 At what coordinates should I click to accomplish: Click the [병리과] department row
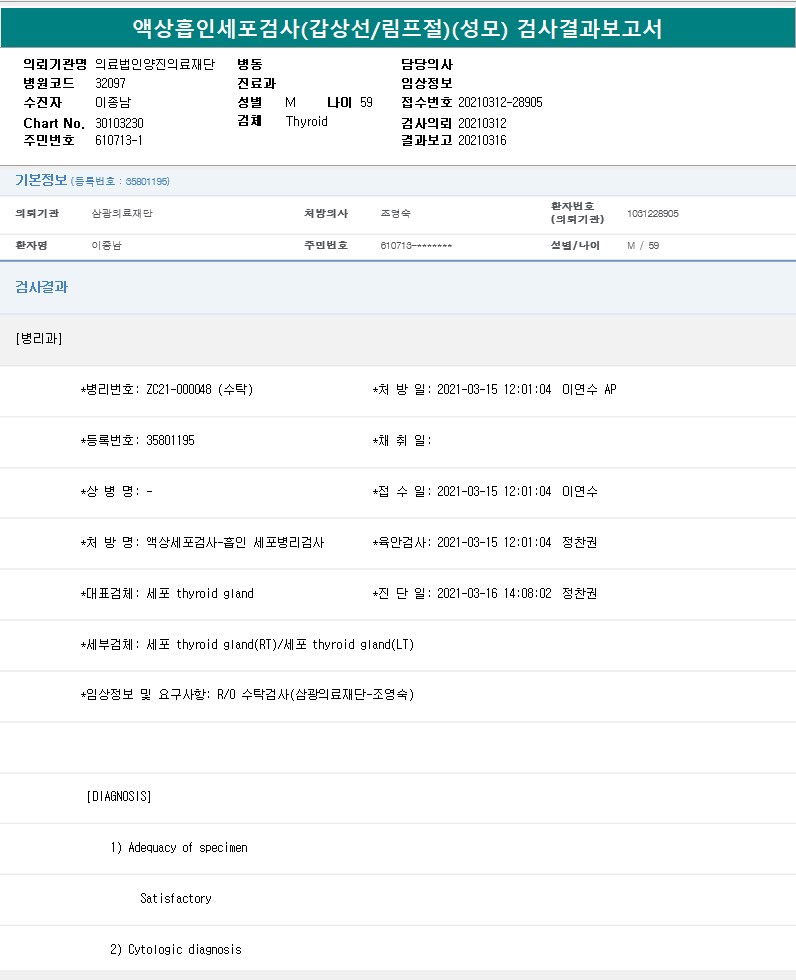(x=39, y=339)
